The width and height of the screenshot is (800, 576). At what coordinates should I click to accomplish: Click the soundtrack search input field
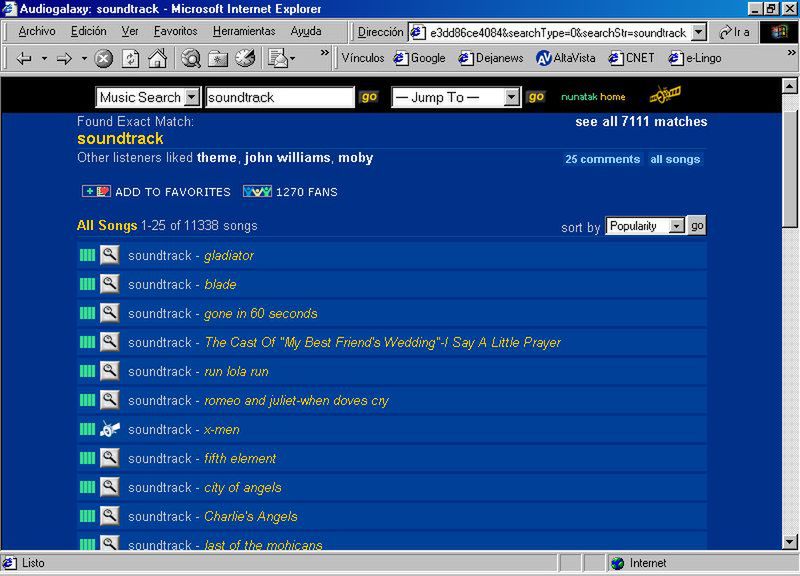click(x=280, y=97)
